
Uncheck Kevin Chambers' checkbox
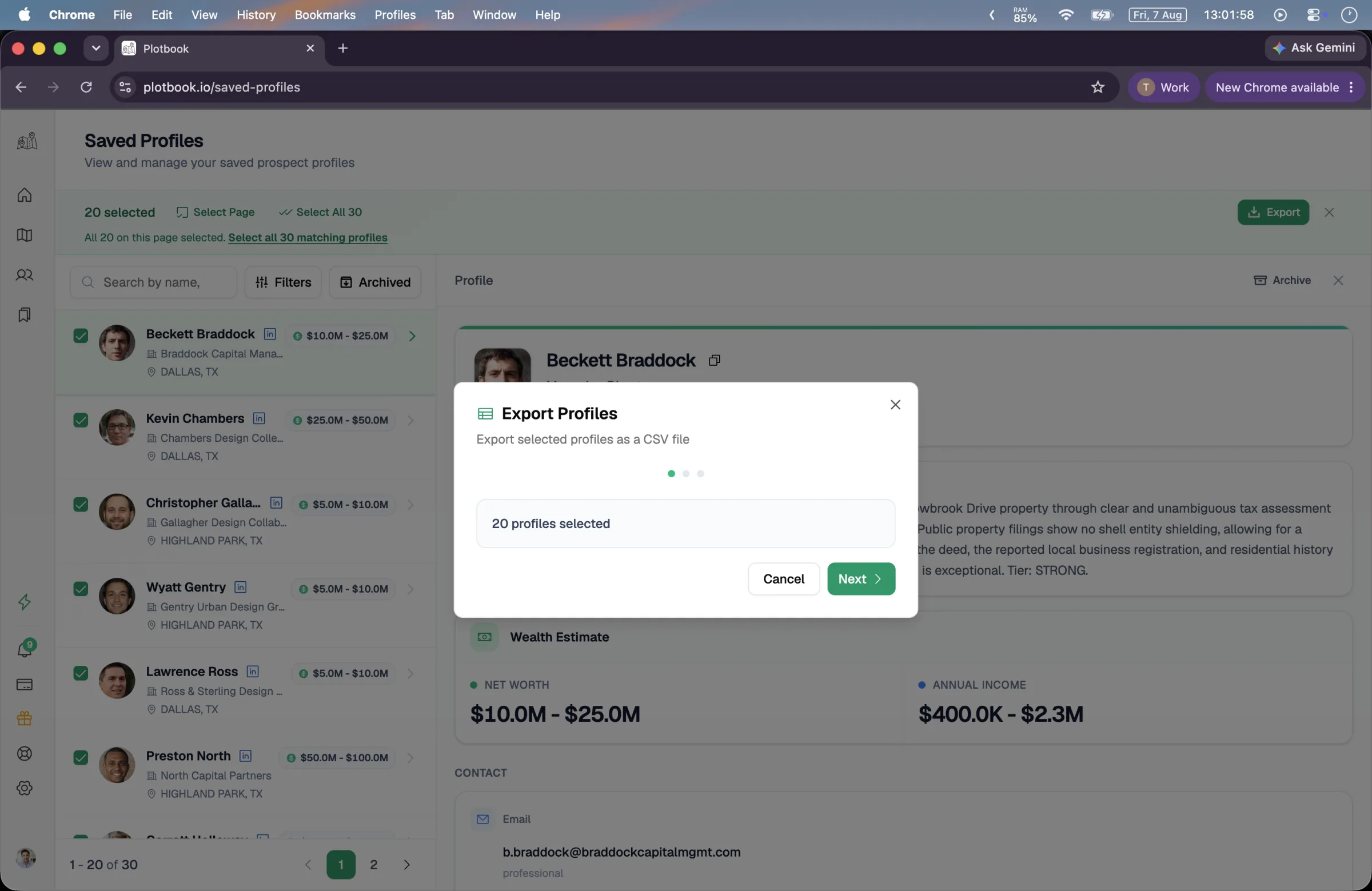pyautogui.click(x=81, y=420)
